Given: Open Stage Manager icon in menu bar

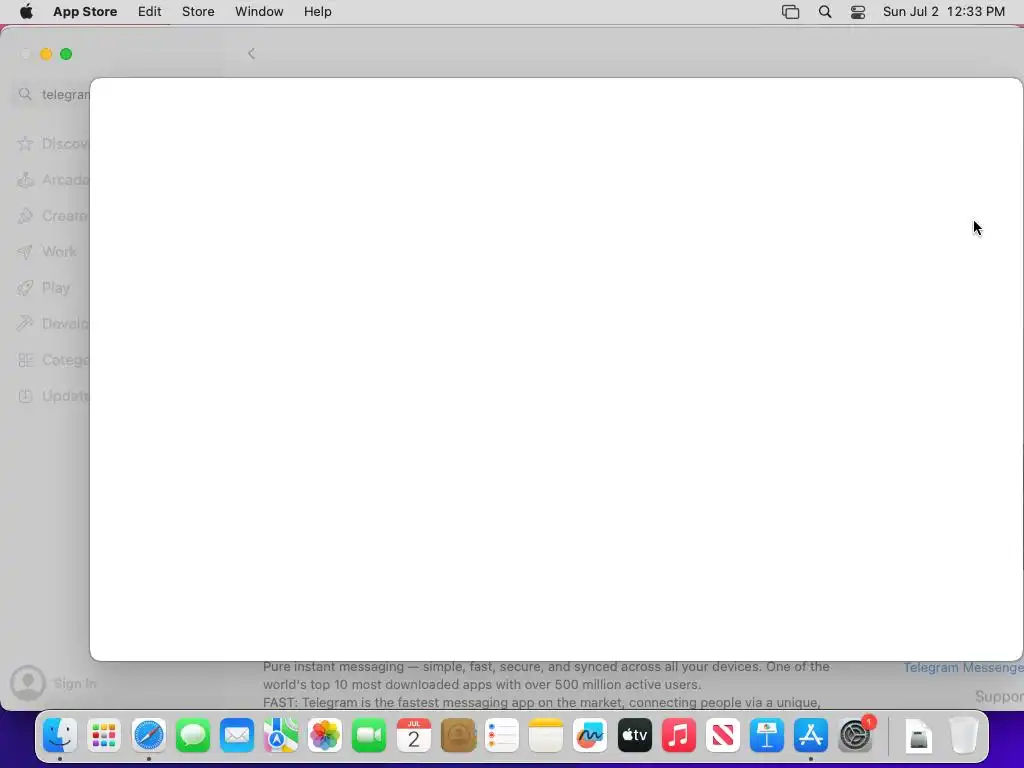Looking at the screenshot, I should pos(790,12).
